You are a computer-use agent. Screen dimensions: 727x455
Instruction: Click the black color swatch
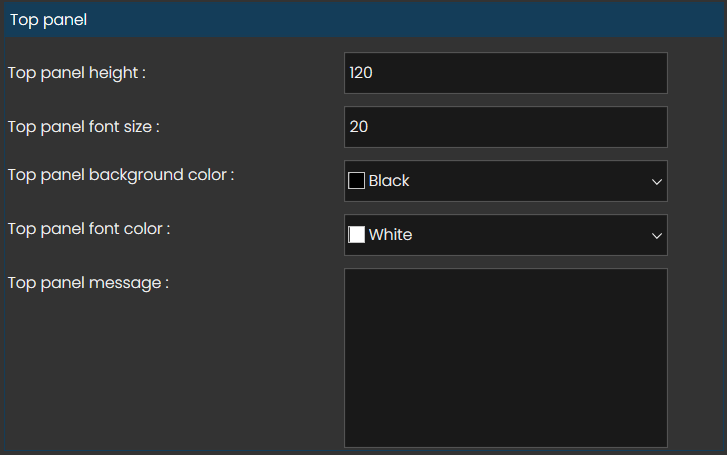[x=356, y=181]
